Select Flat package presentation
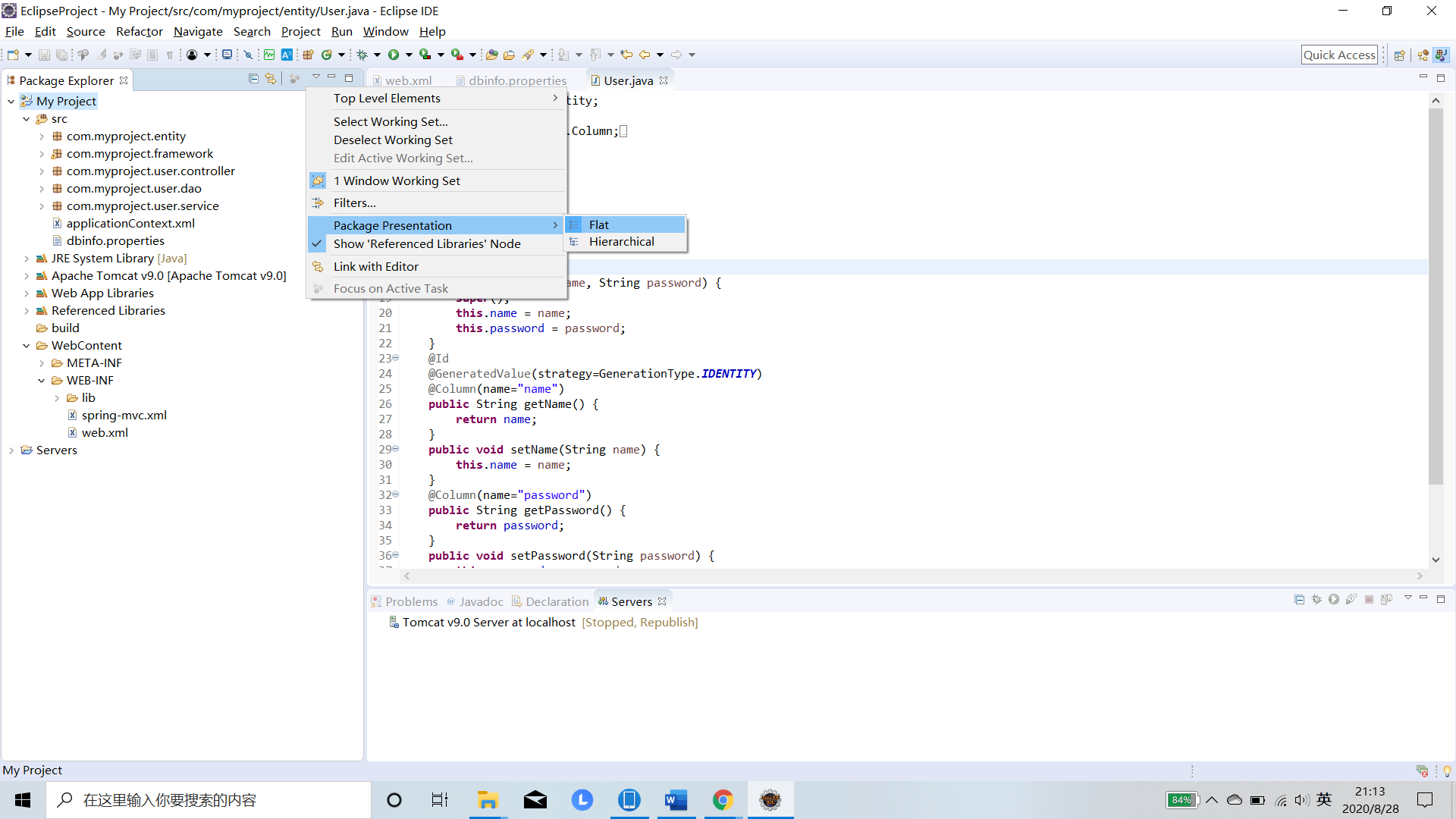The image size is (1456, 819). pos(598,224)
